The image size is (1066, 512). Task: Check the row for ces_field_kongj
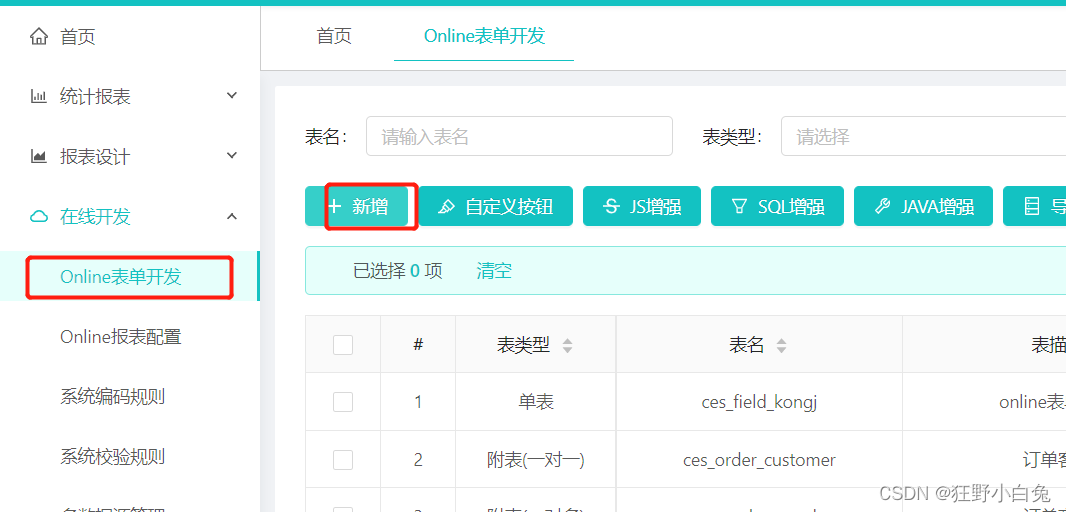[343, 402]
